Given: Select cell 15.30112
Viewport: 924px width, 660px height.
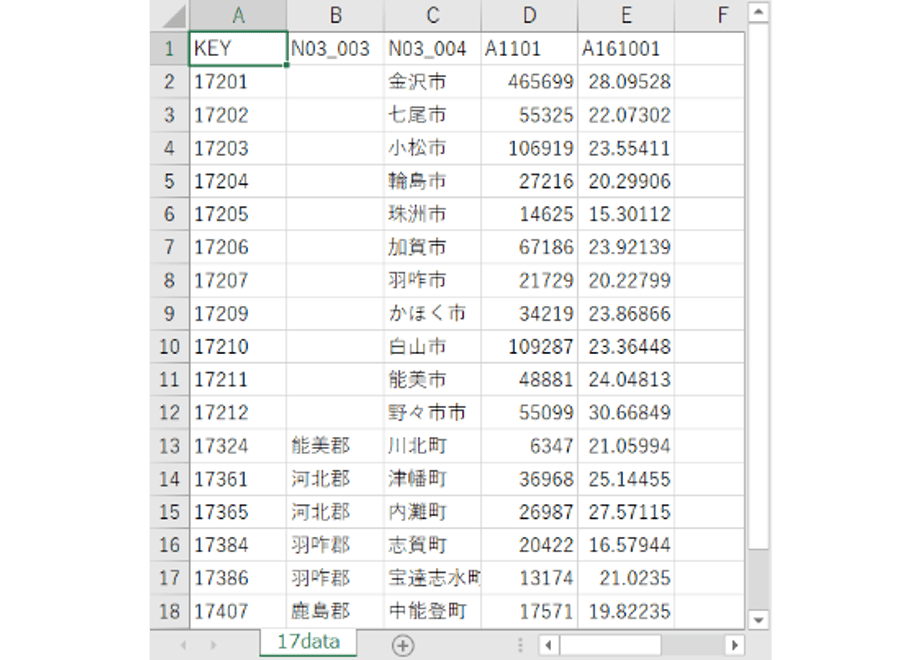Looking at the screenshot, I should pos(626,214).
